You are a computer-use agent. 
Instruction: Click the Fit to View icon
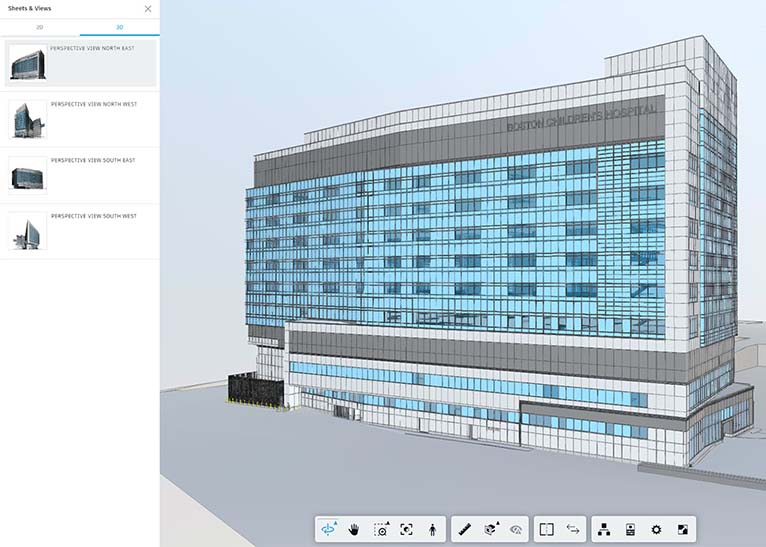coord(407,529)
